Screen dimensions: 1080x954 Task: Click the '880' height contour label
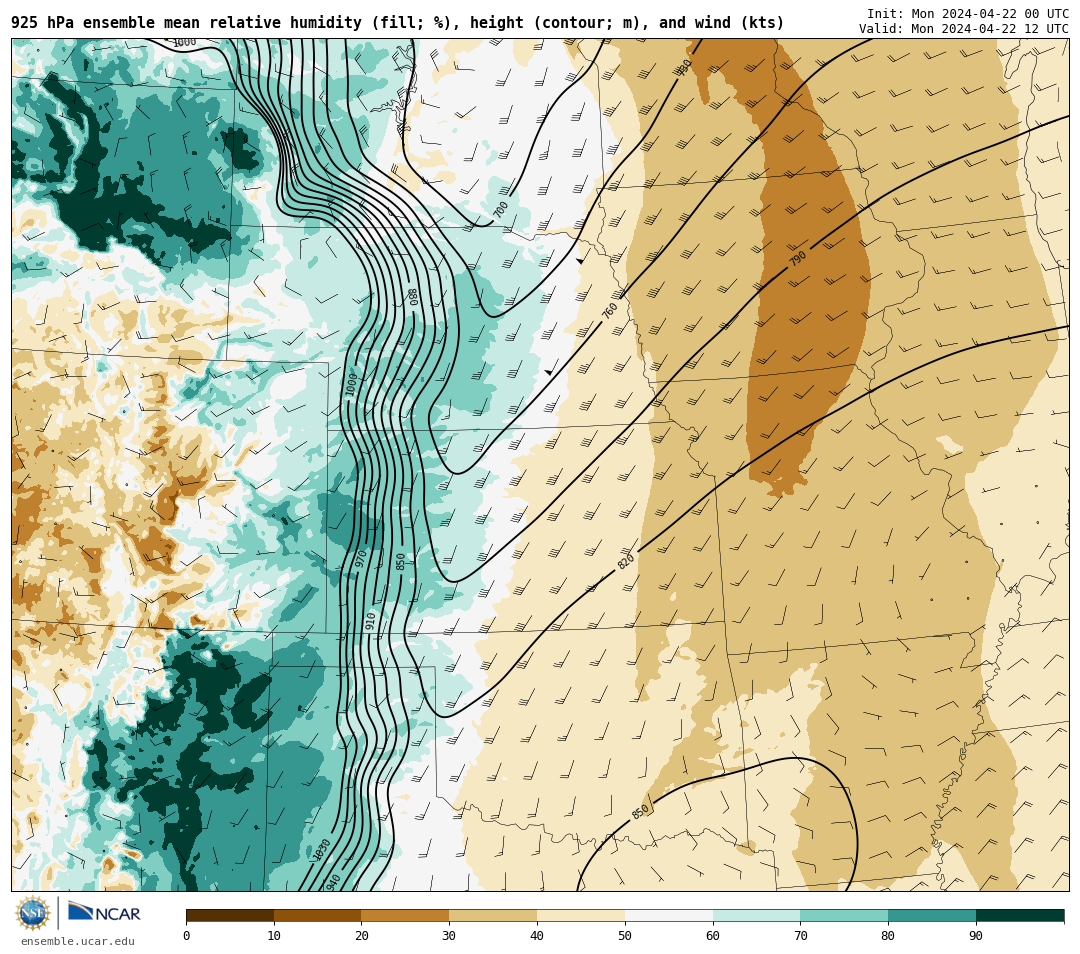(414, 297)
